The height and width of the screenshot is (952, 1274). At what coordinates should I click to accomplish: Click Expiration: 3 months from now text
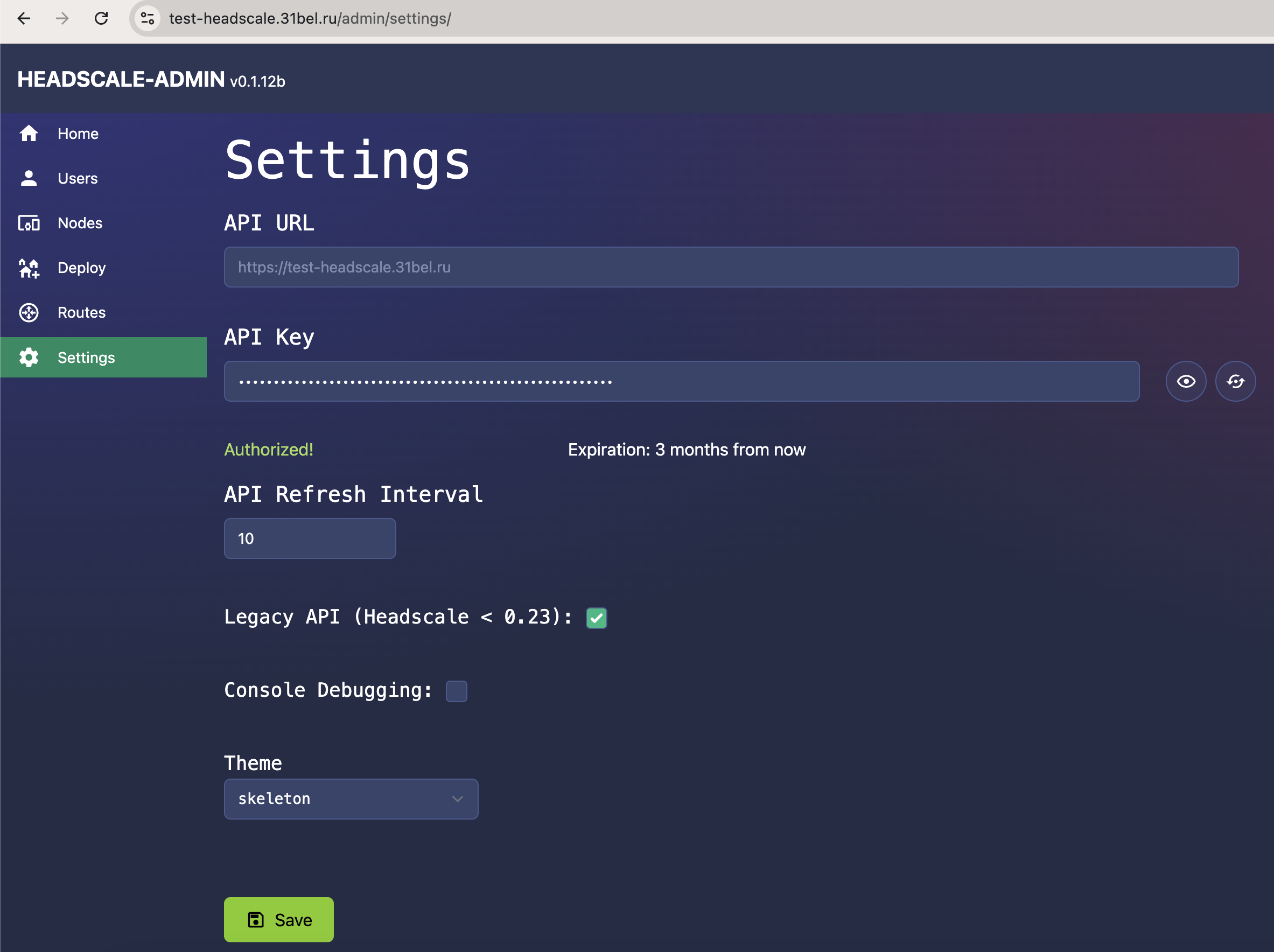687,449
